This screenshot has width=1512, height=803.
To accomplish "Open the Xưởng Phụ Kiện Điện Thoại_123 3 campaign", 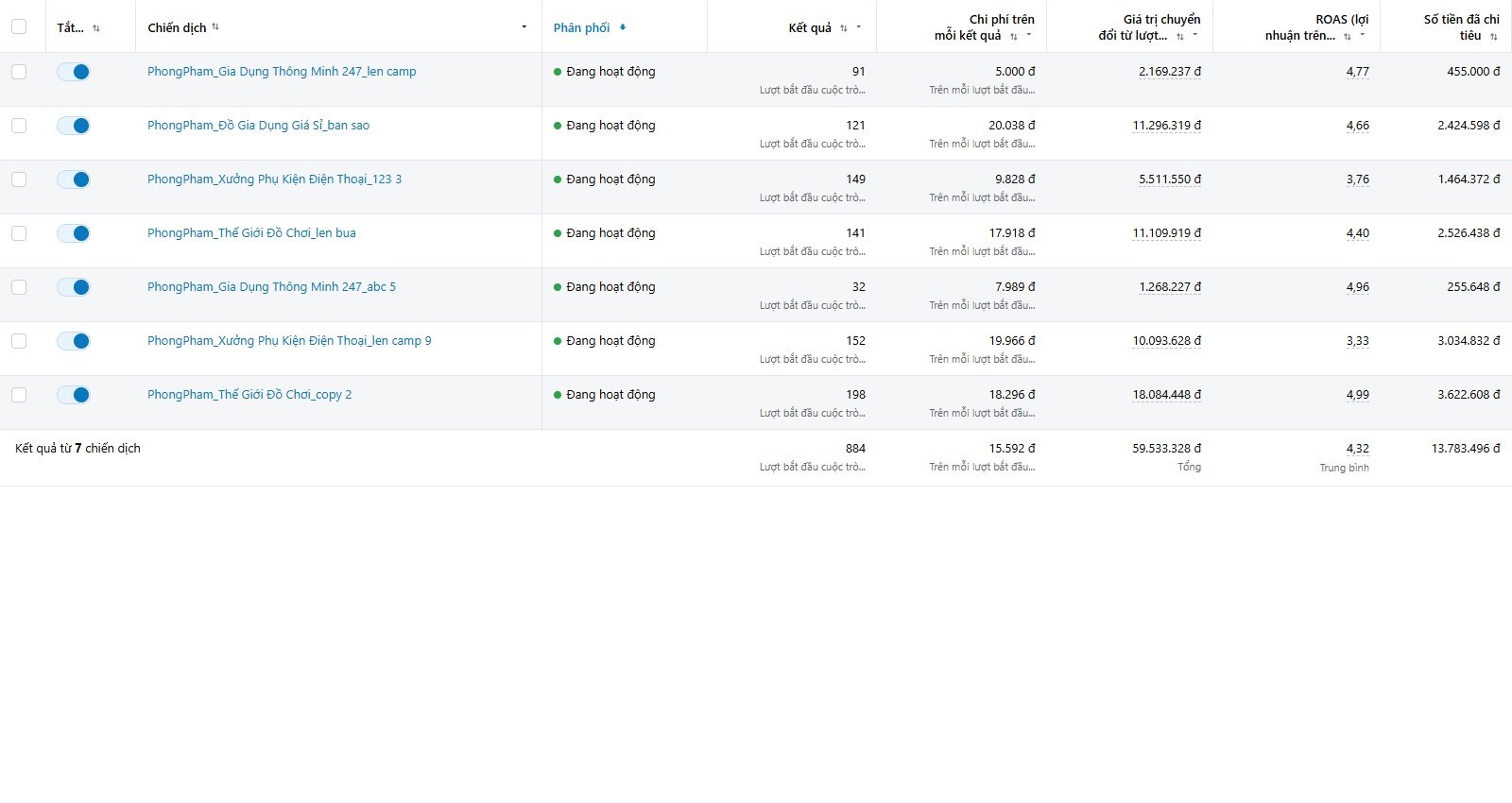I will click(274, 179).
